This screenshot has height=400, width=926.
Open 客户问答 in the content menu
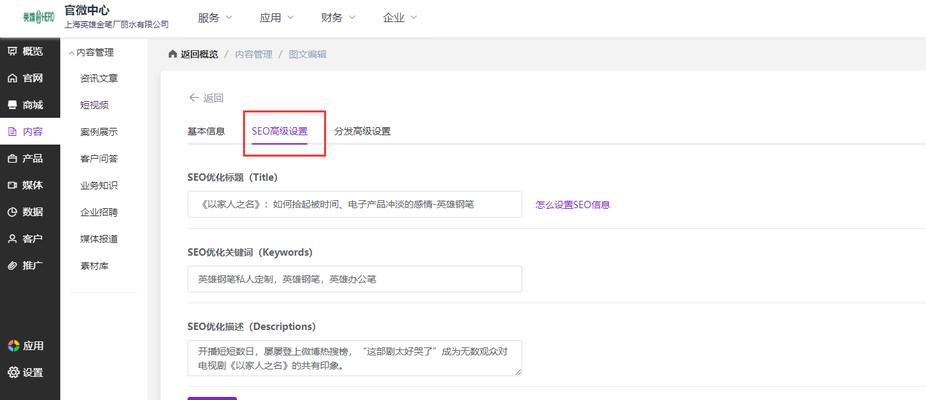pyautogui.click(x=99, y=158)
